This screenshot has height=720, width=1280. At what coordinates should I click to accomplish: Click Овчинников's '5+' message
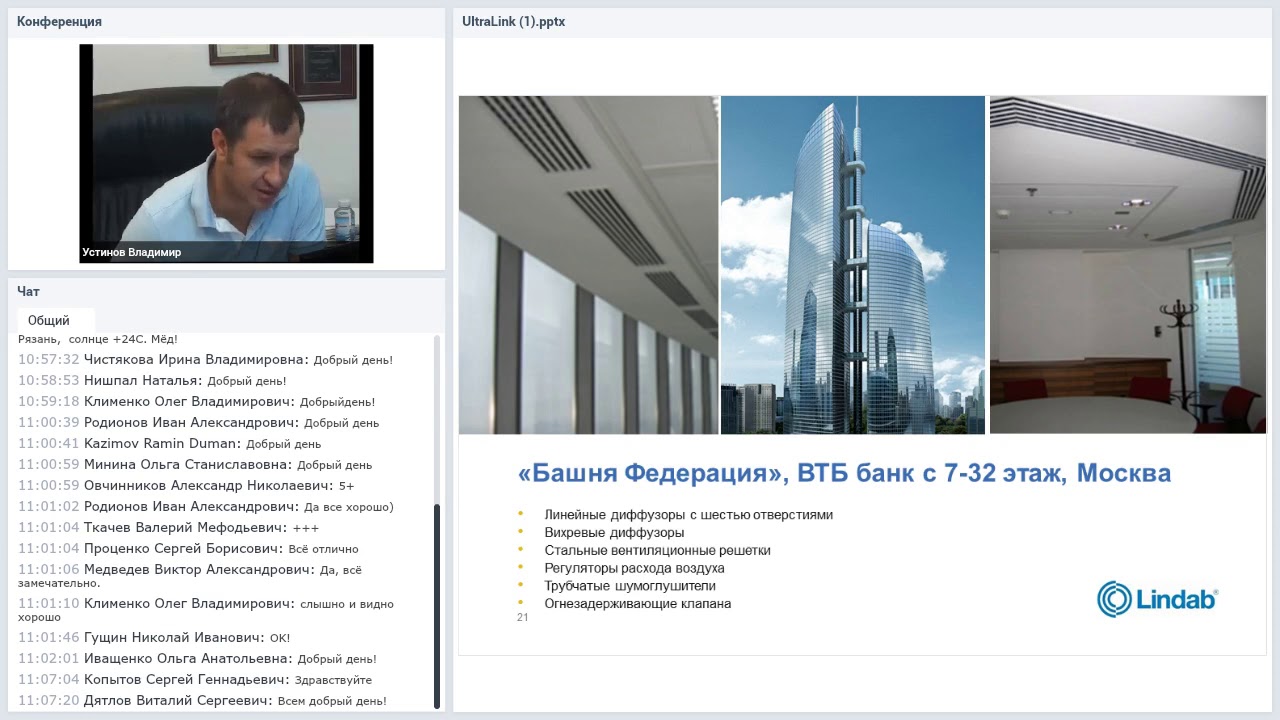click(x=186, y=485)
